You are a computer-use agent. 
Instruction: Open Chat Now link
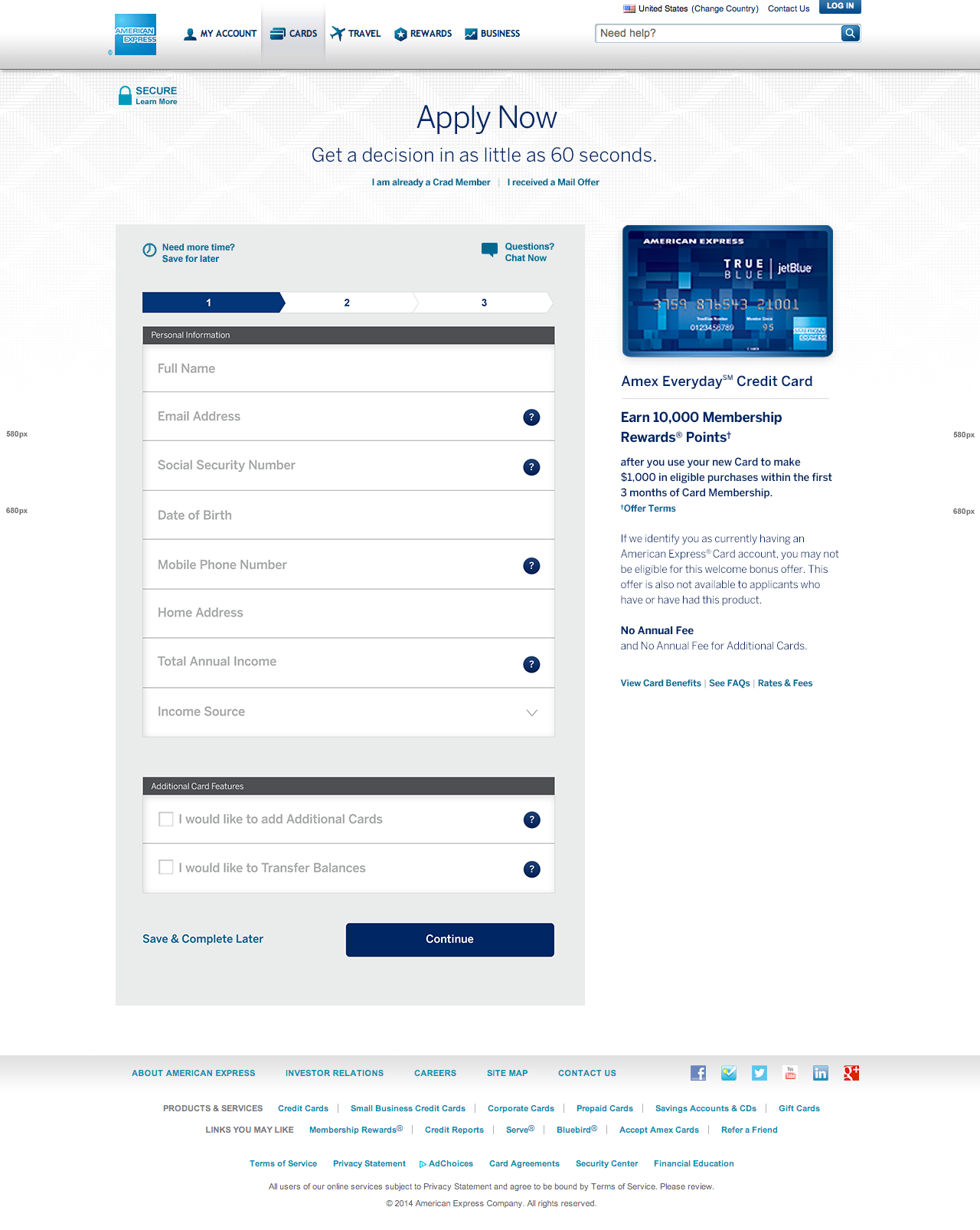point(526,258)
